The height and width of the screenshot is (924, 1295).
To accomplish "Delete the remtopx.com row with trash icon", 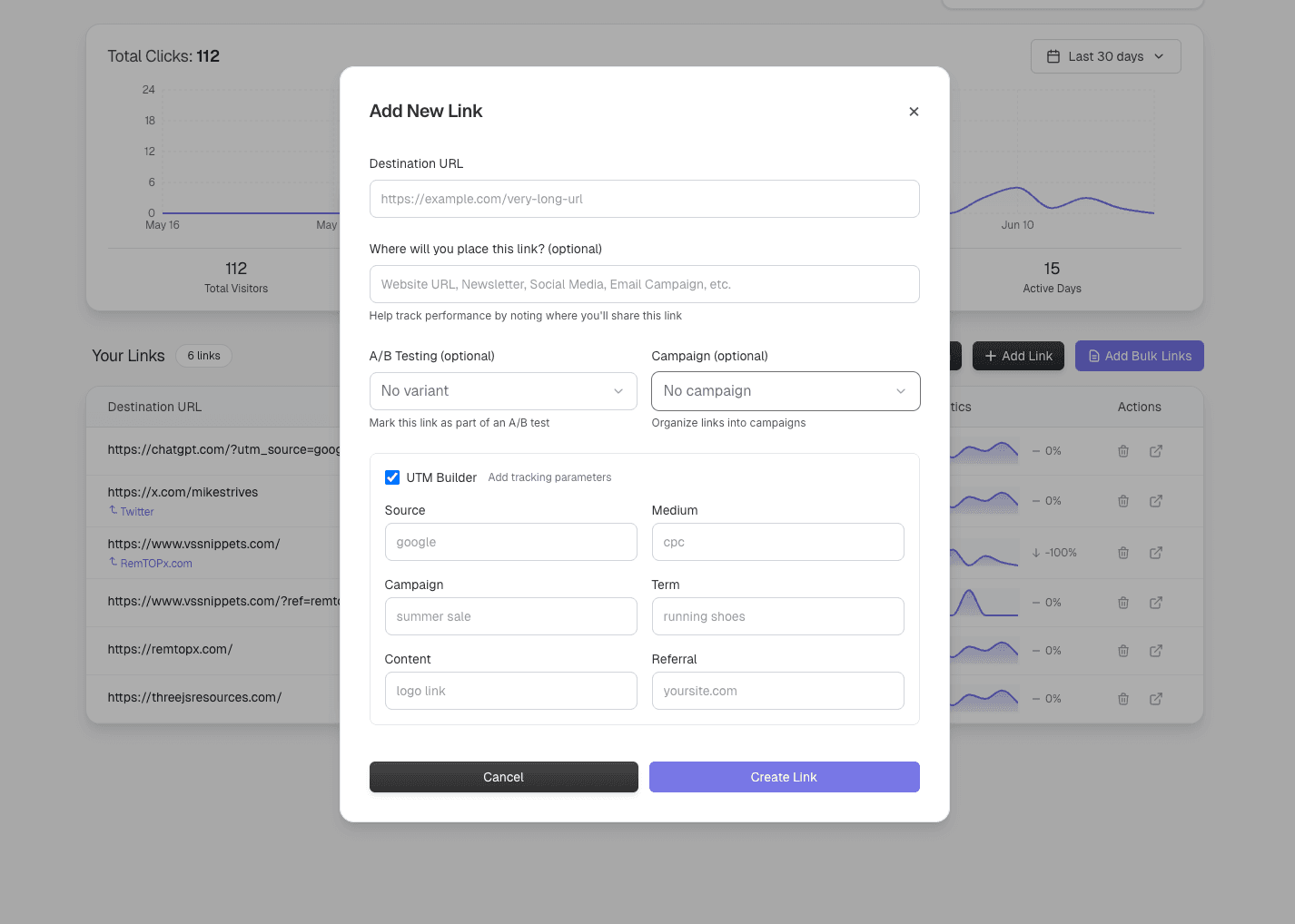I will pyautogui.click(x=1123, y=650).
